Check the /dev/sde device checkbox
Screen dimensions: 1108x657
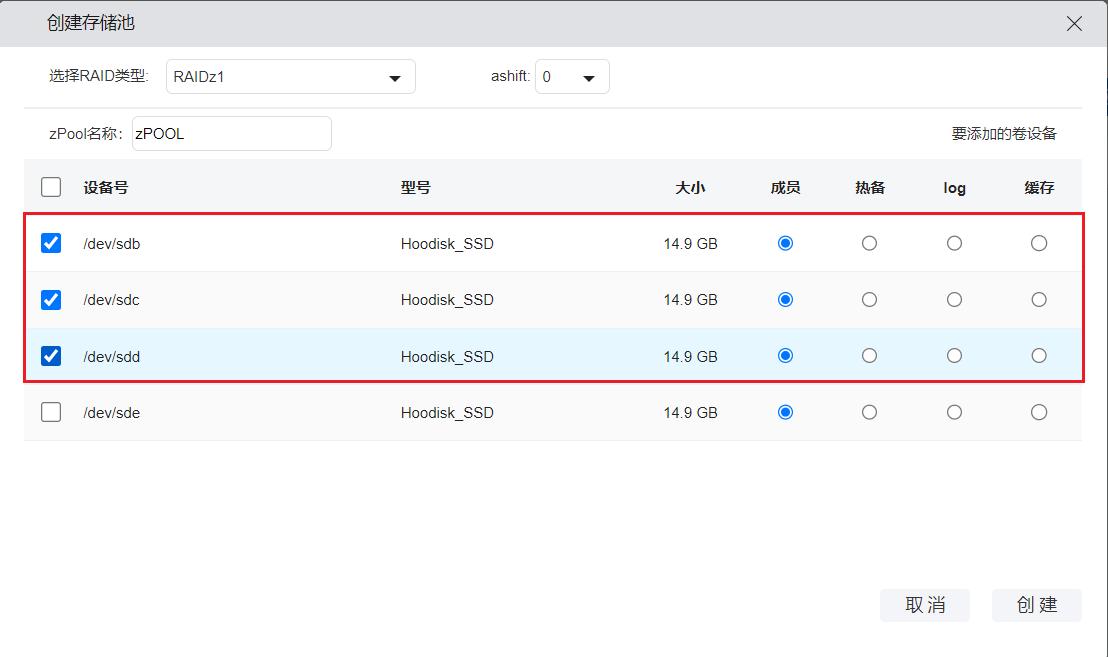click(x=51, y=412)
